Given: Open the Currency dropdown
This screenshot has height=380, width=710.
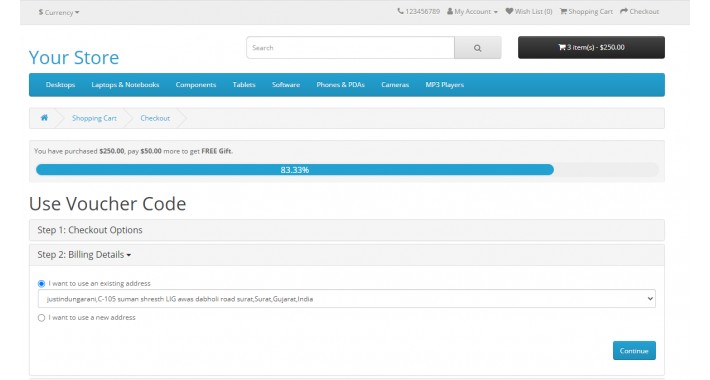Looking at the screenshot, I should (59, 12).
